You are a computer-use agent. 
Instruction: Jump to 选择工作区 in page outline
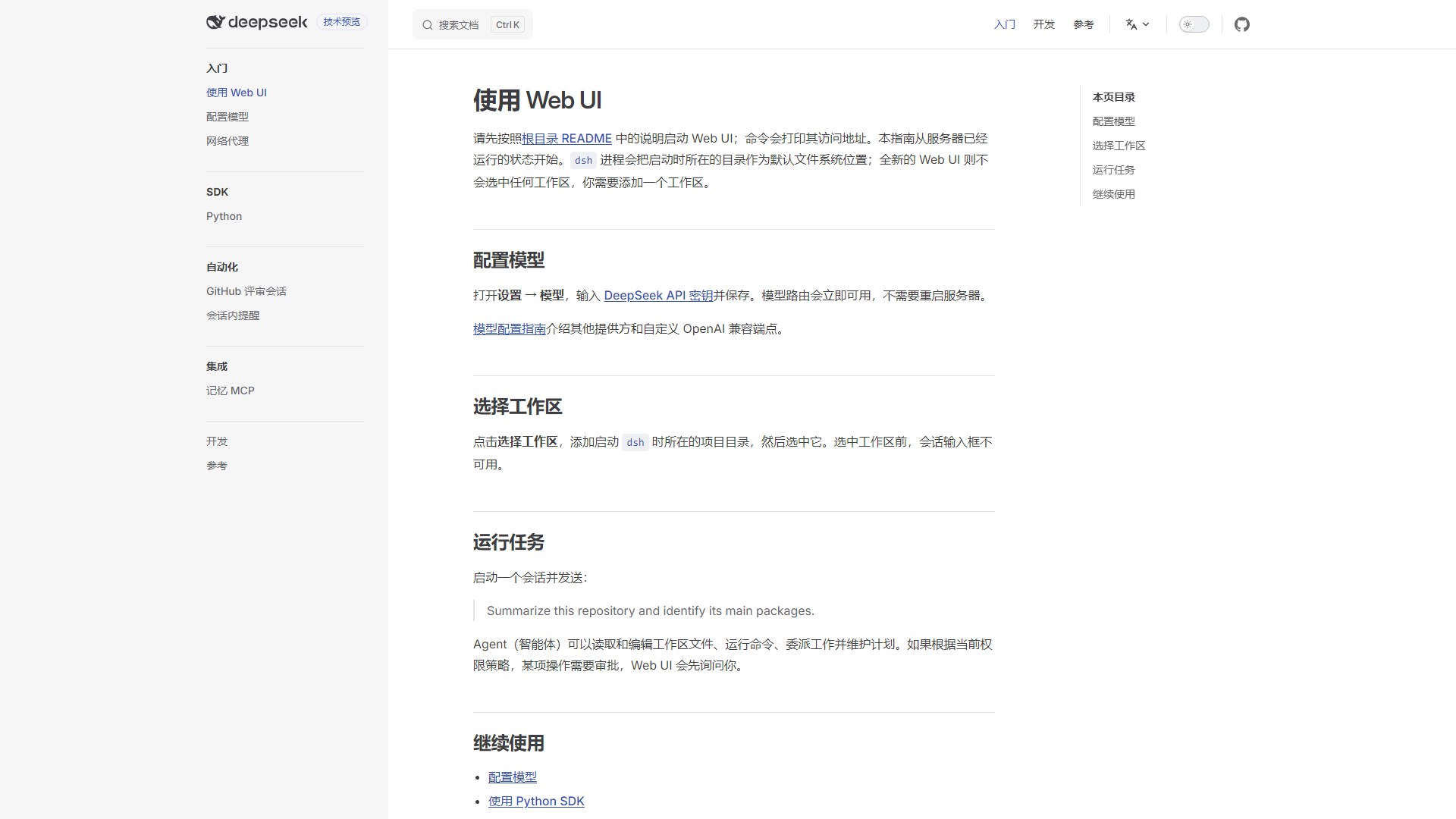click(1119, 146)
